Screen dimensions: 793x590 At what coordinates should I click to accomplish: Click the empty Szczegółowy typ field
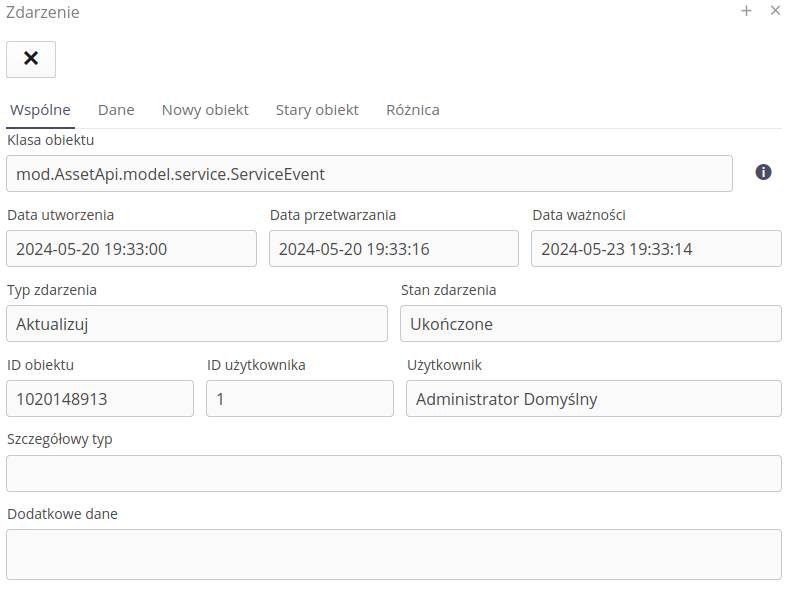394,474
